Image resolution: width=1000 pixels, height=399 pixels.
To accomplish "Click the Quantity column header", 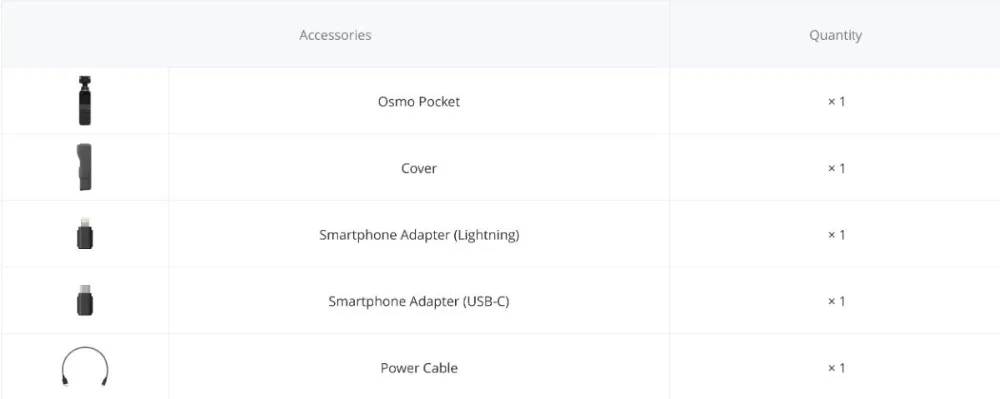I will click(835, 35).
